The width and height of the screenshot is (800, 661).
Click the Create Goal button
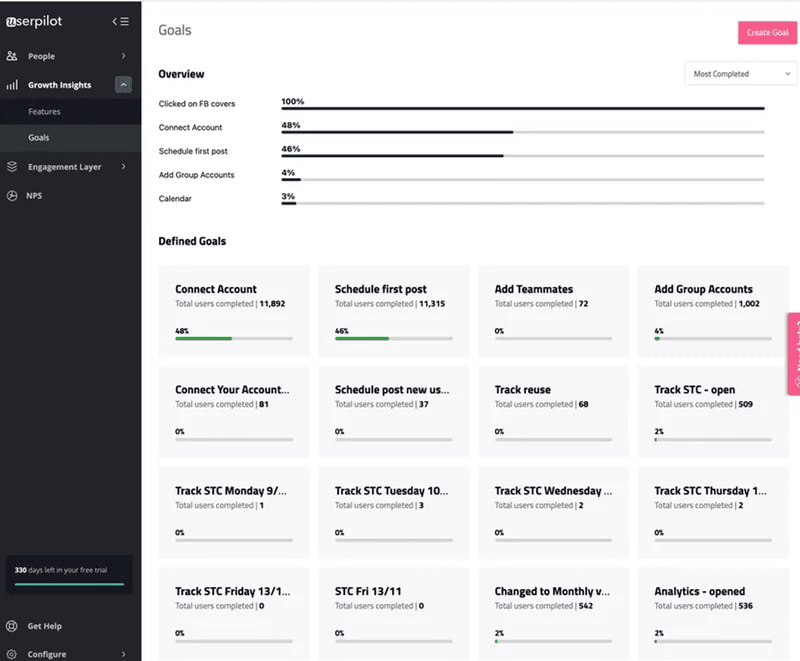(767, 32)
